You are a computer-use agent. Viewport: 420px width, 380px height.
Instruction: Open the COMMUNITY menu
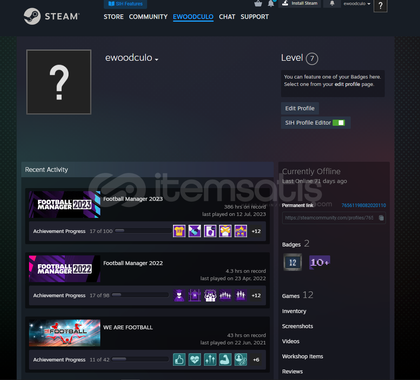(x=148, y=17)
